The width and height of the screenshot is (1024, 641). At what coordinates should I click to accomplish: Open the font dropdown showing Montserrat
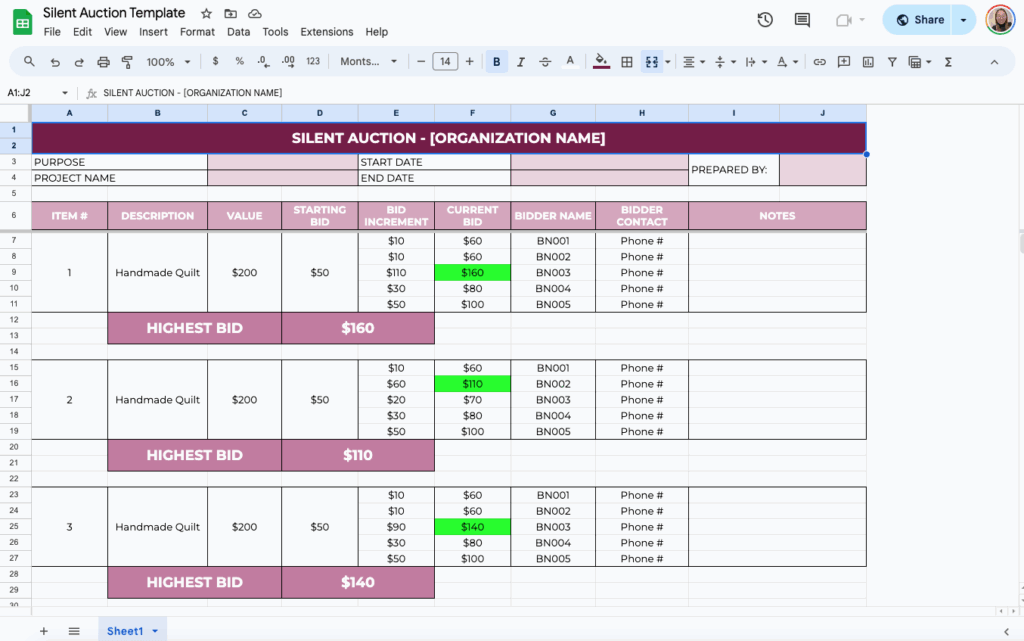point(364,61)
